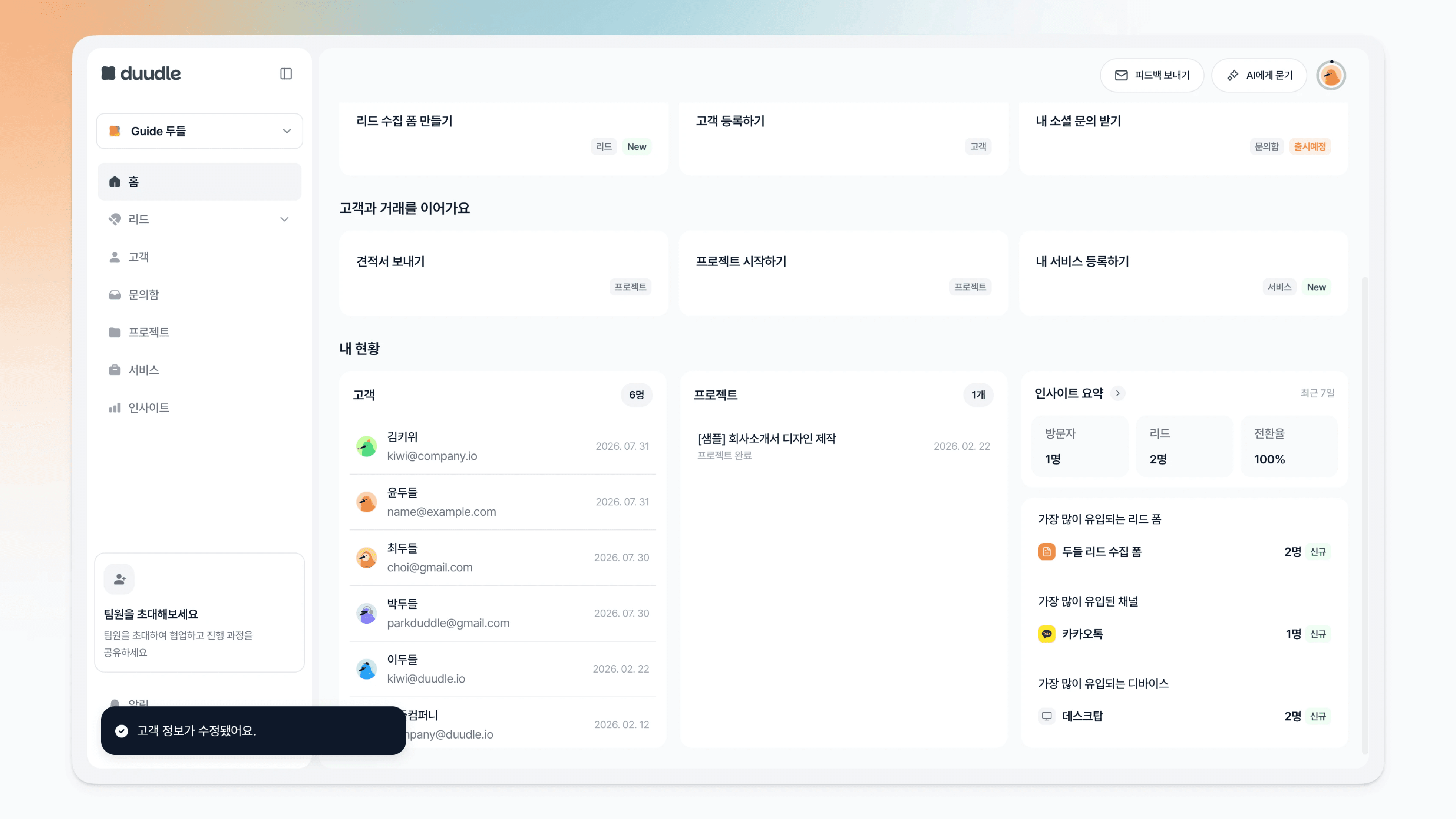Click the 두들 리드 수집 폼 entry
1456x819 pixels.
(1184, 552)
